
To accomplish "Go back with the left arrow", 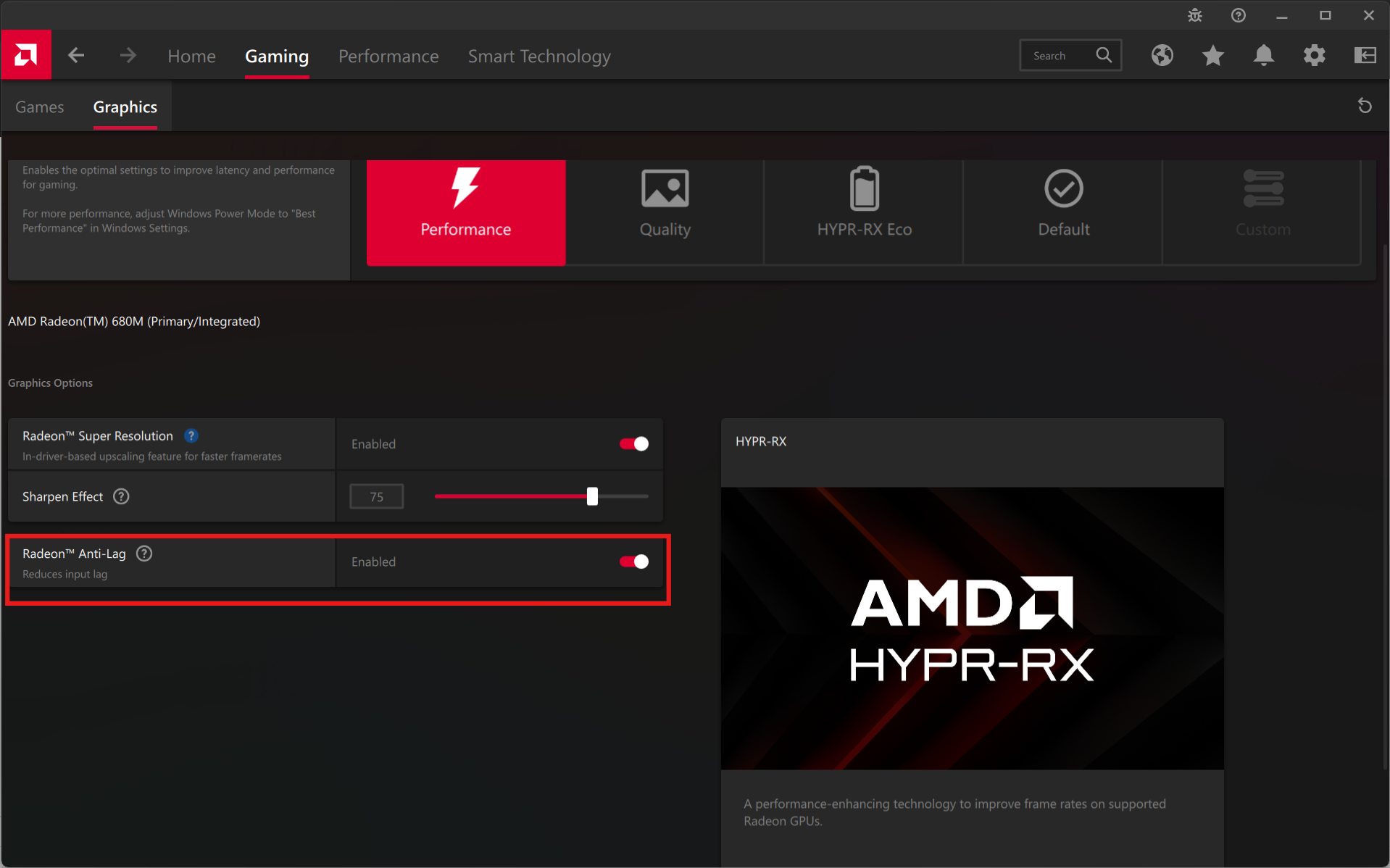I will [76, 56].
